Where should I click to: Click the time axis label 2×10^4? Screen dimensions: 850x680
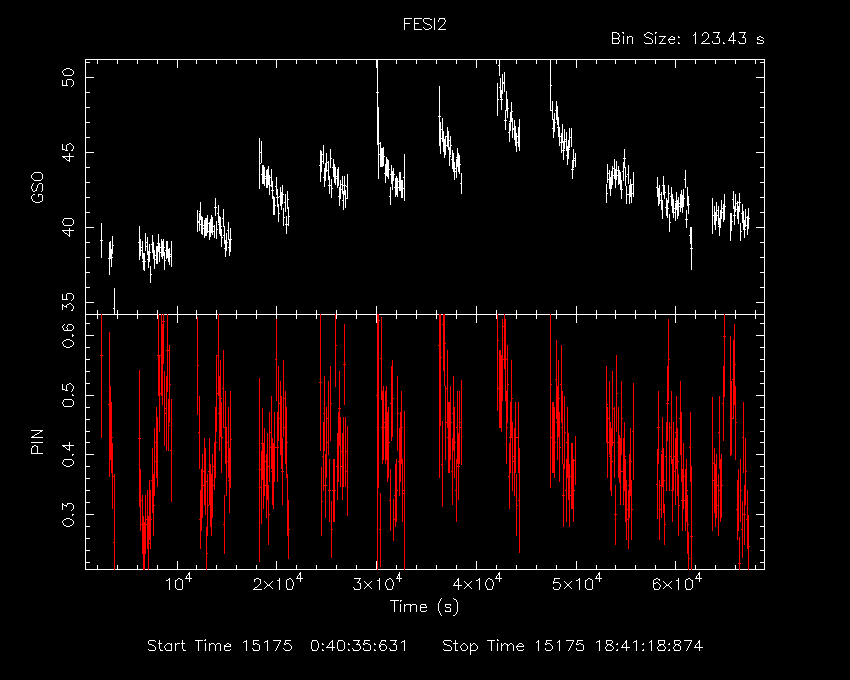[x=278, y=583]
